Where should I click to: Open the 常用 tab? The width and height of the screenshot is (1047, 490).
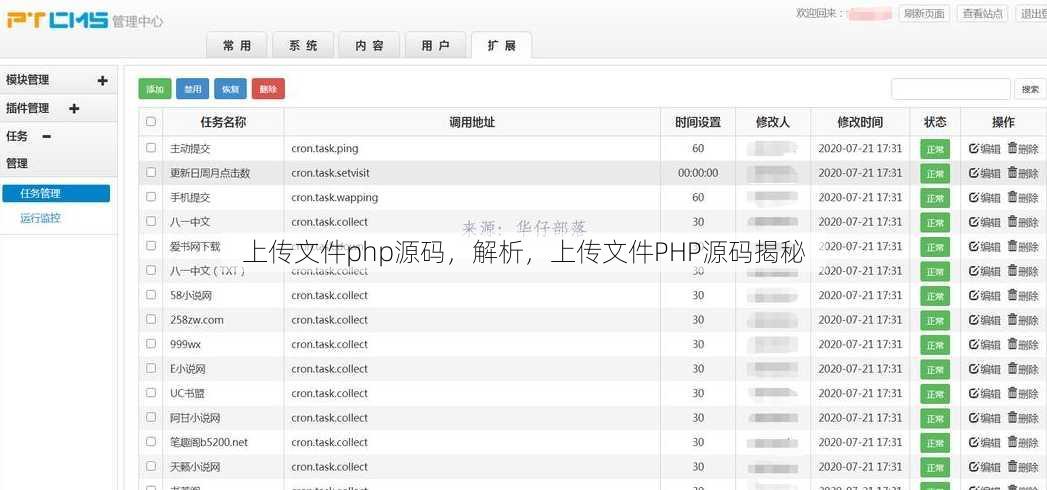[x=237, y=45]
